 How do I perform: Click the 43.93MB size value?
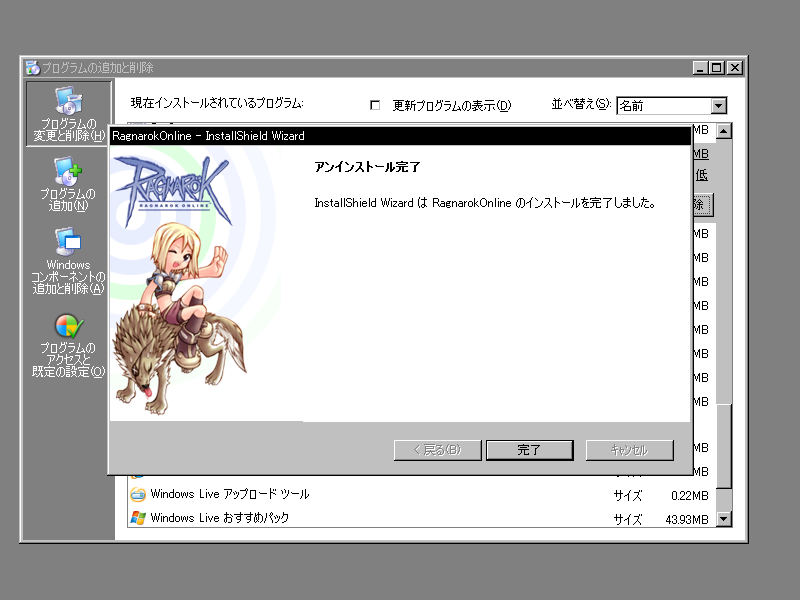point(687,520)
